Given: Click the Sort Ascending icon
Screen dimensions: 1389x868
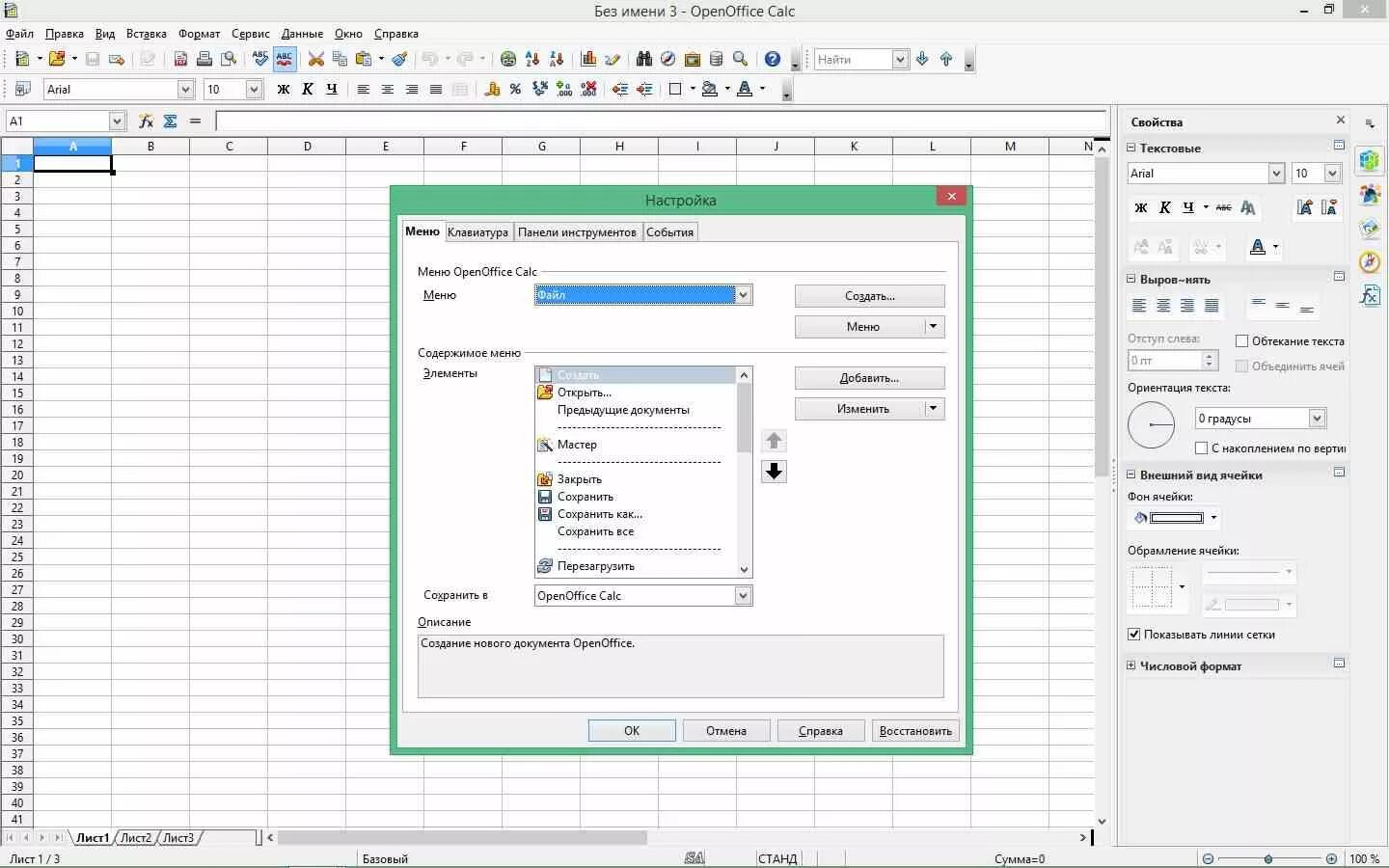Looking at the screenshot, I should pyautogui.click(x=532, y=59).
